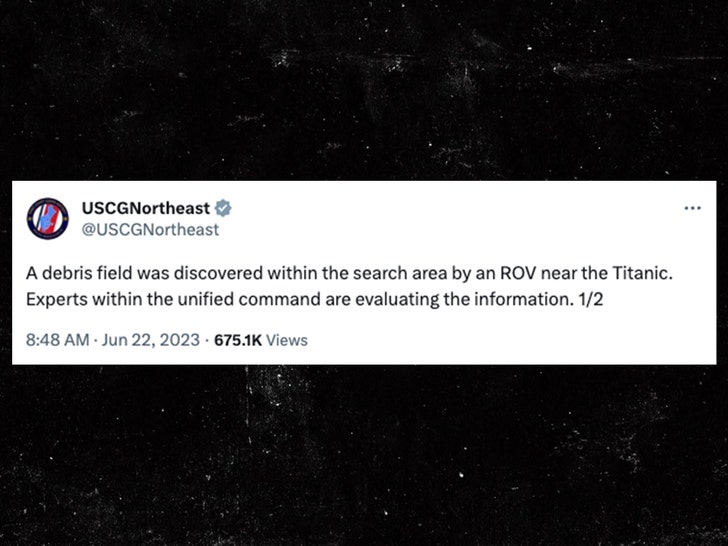Click the blue verified checkmark badge
Image resolution: width=728 pixels, height=546 pixels.
(224, 209)
